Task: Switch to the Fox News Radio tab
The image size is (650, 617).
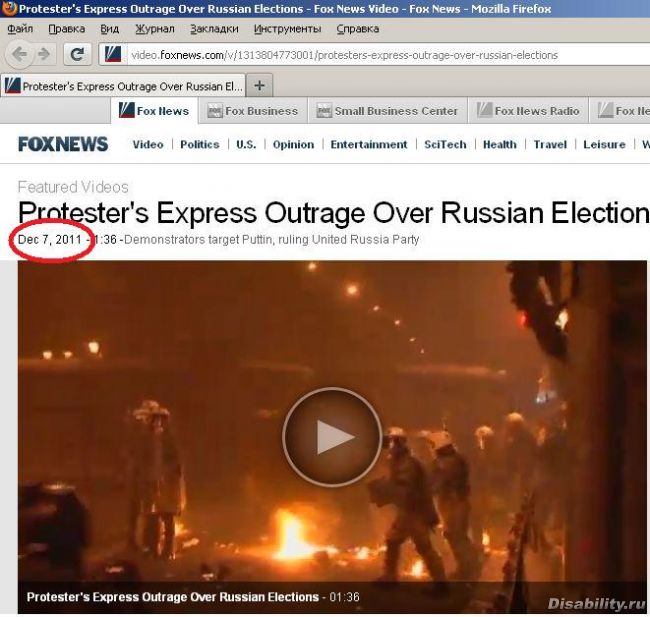Action: [x=528, y=111]
